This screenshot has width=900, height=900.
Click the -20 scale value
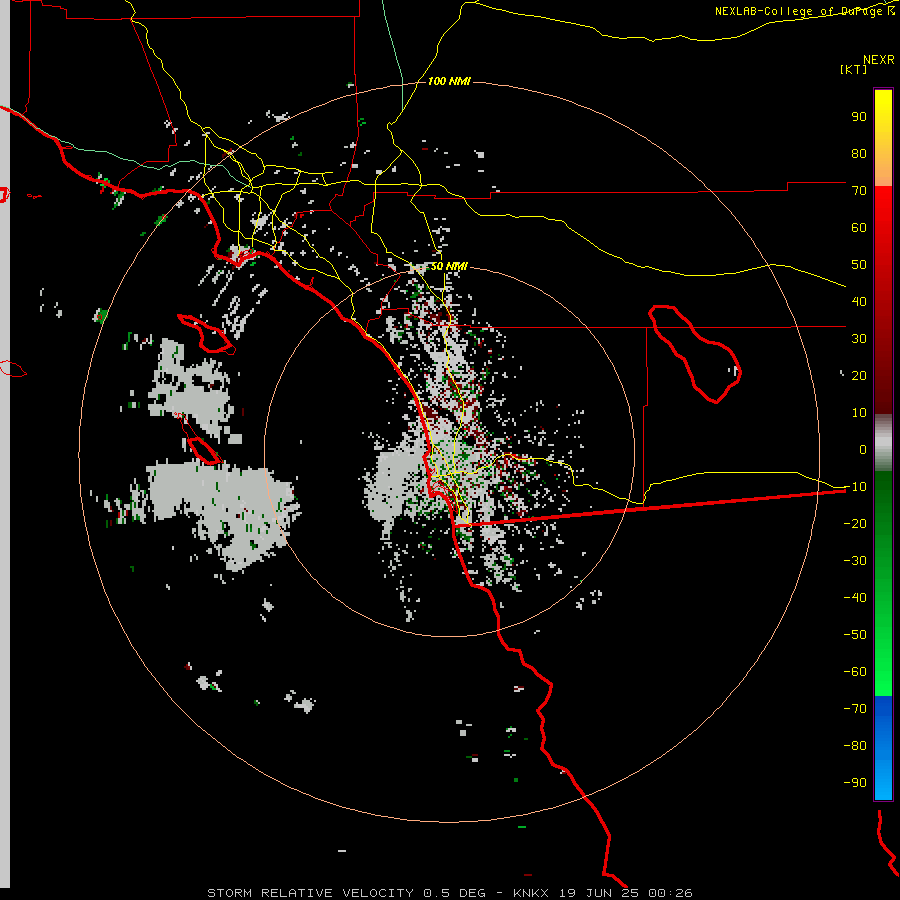855,523
